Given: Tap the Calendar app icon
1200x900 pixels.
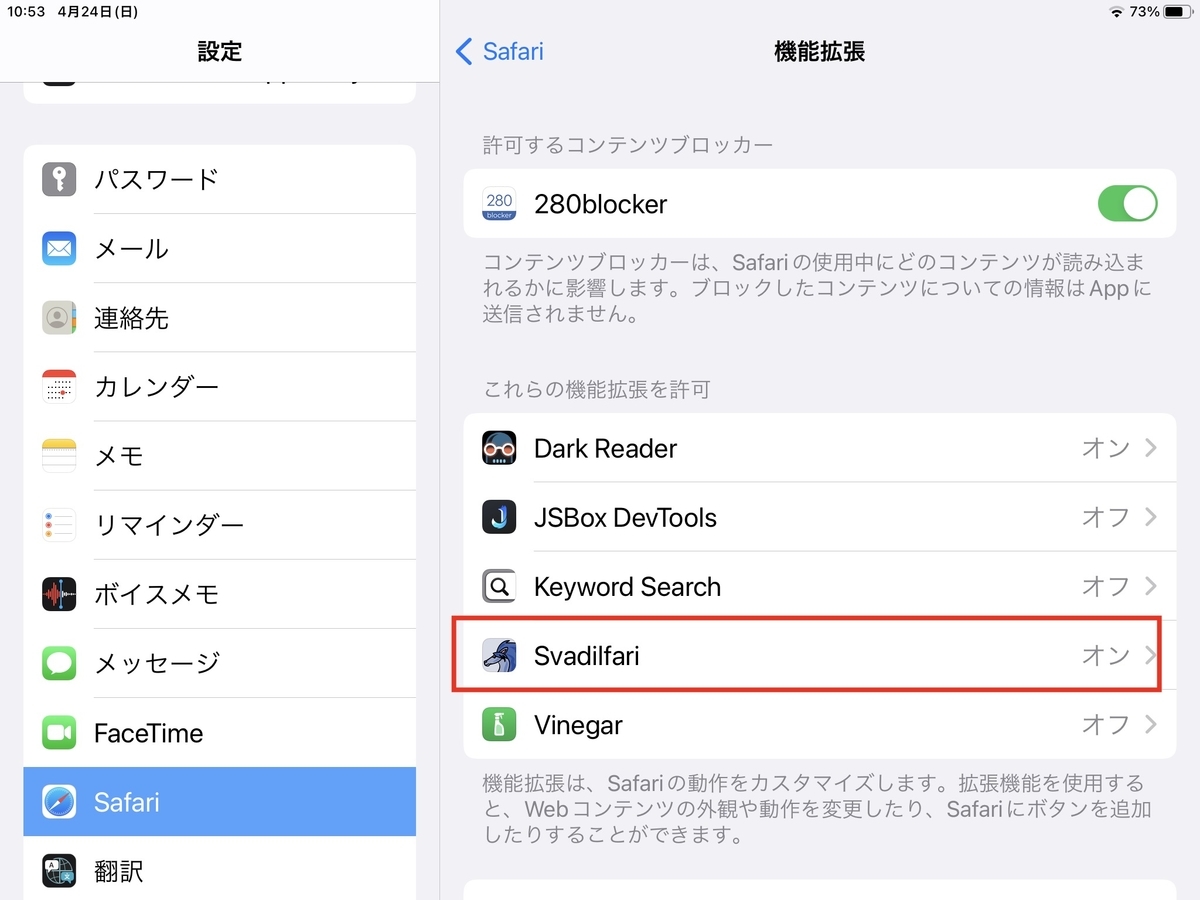Looking at the screenshot, I should [x=59, y=386].
